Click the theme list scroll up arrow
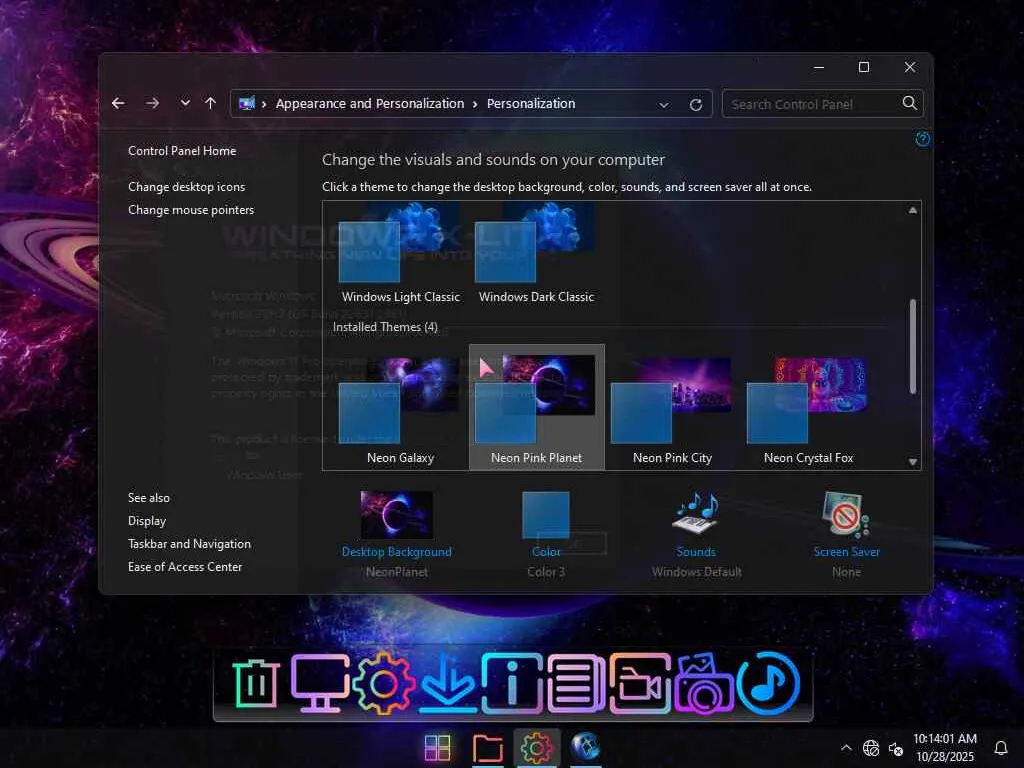The image size is (1024, 768). click(x=912, y=210)
